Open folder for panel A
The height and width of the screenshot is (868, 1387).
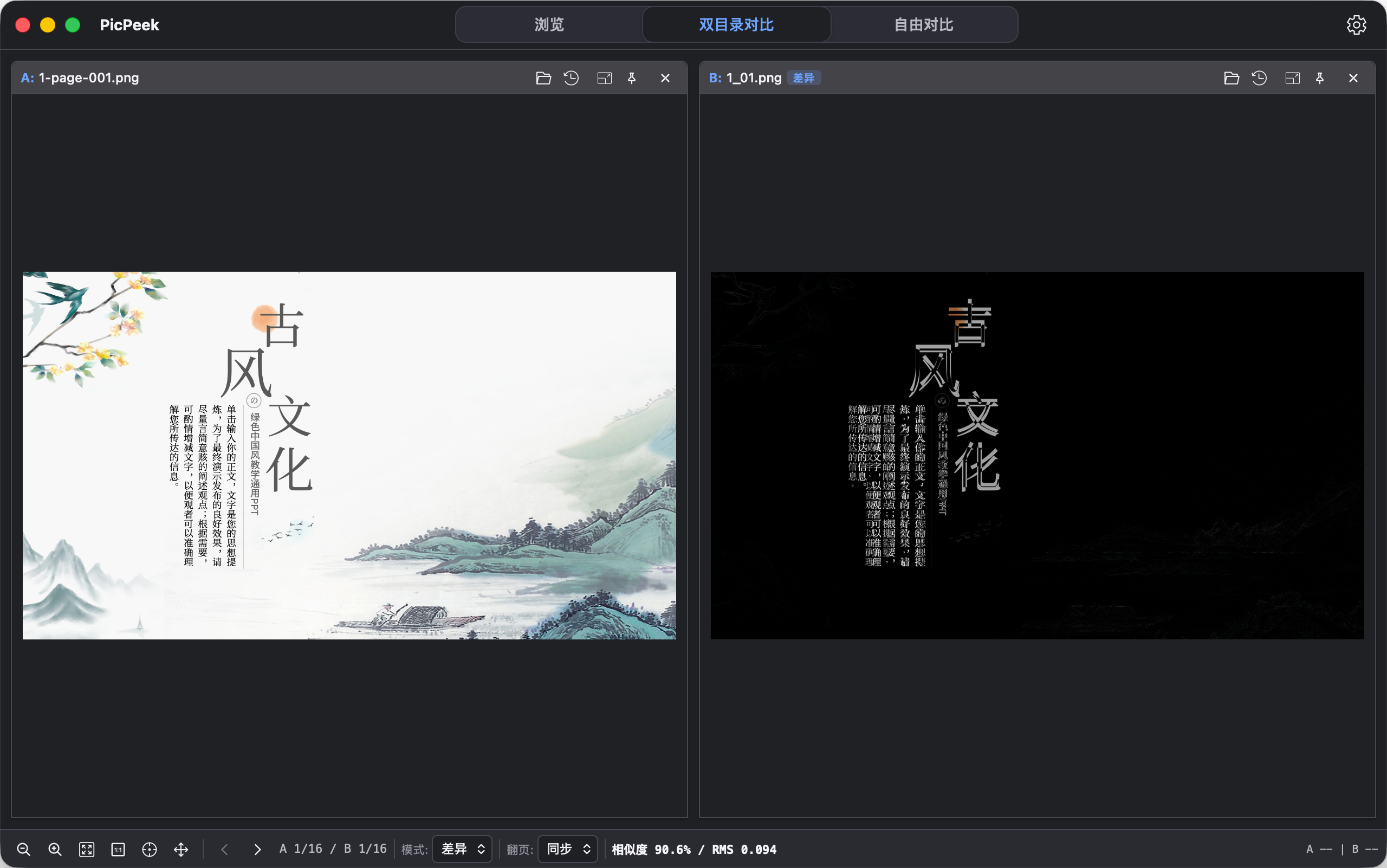(543, 78)
